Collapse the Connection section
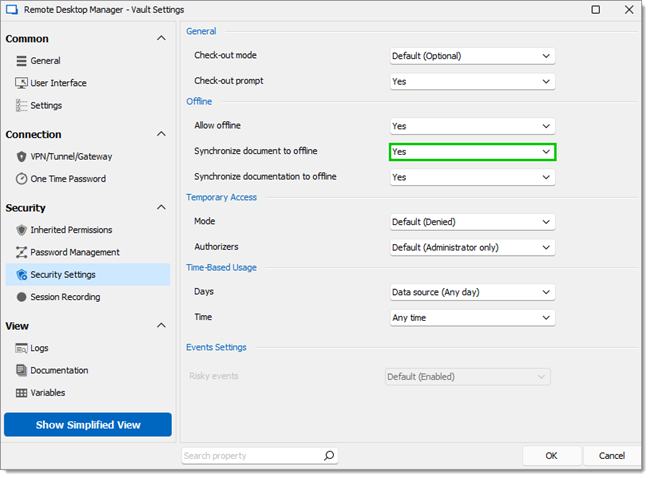 (161, 134)
